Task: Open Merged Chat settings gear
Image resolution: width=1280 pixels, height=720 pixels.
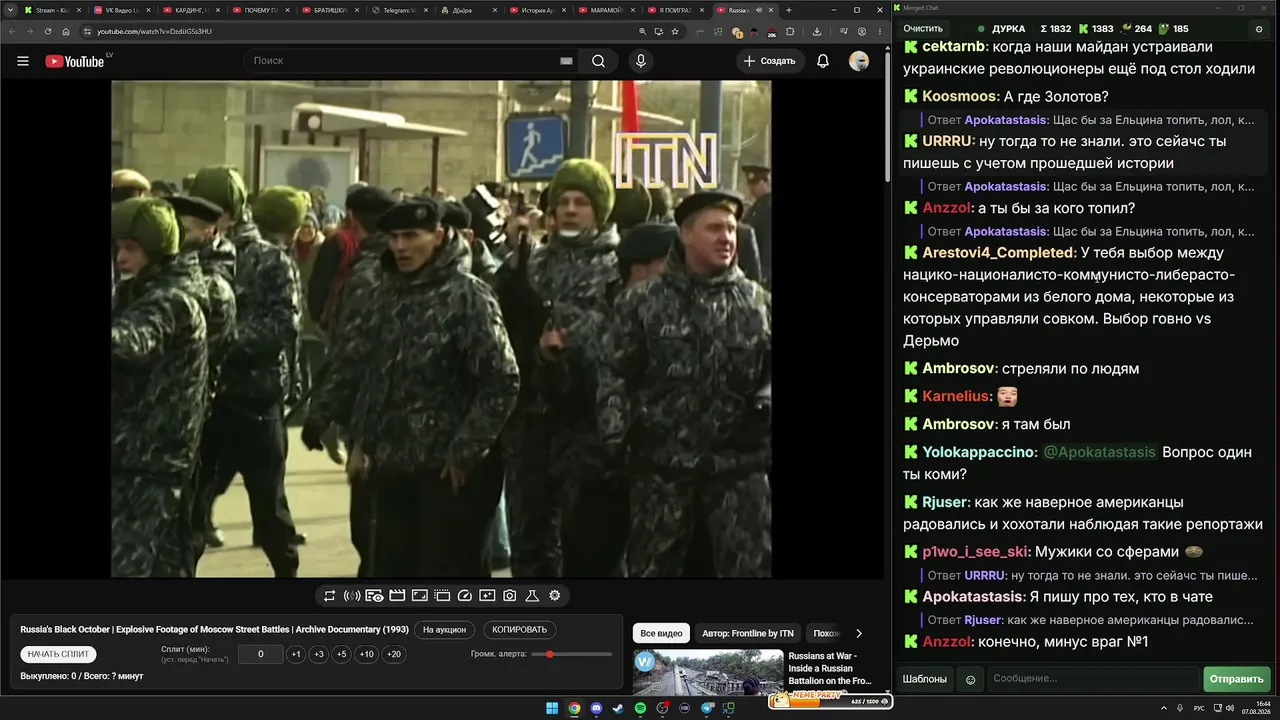Action: pyautogui.click(x=1259, y=29)
